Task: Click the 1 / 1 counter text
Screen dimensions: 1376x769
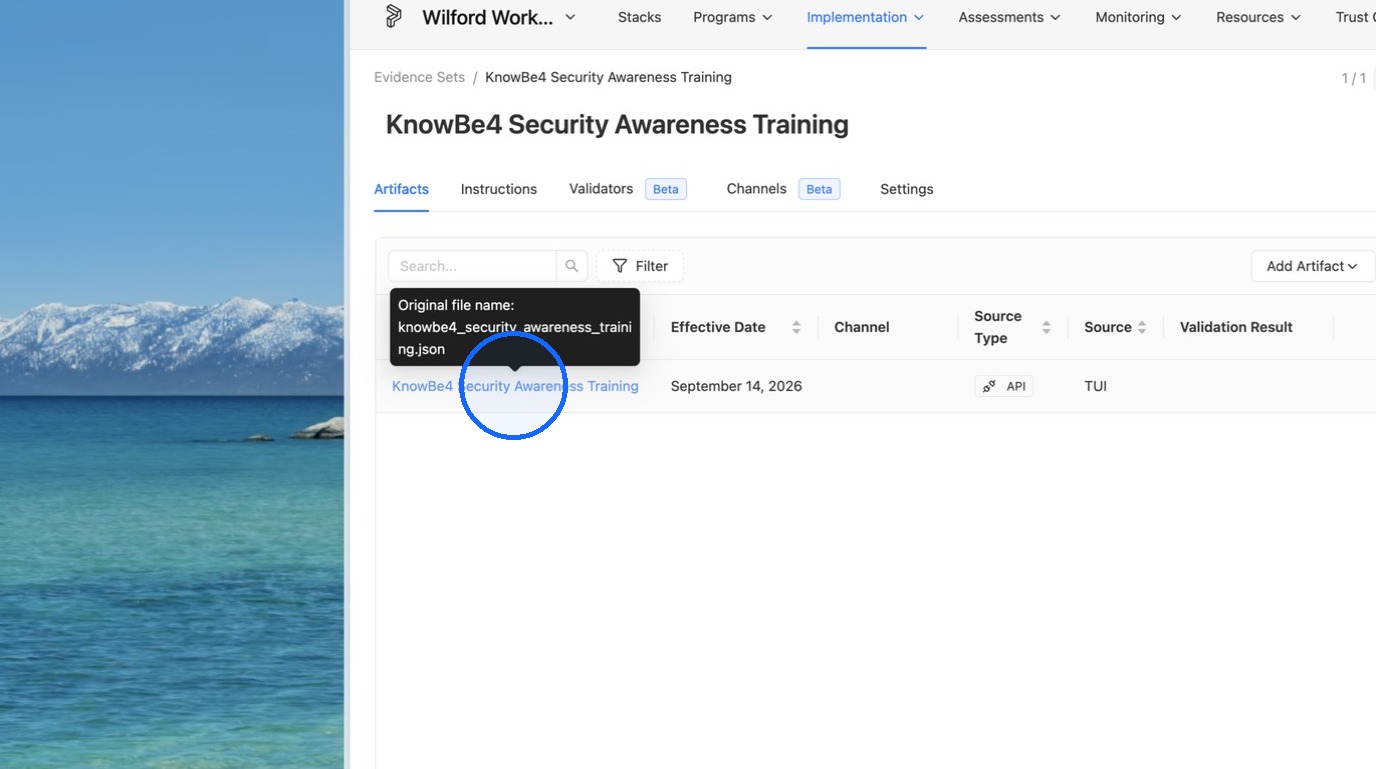Action: pyautogui.click(x=1354, y=78)
